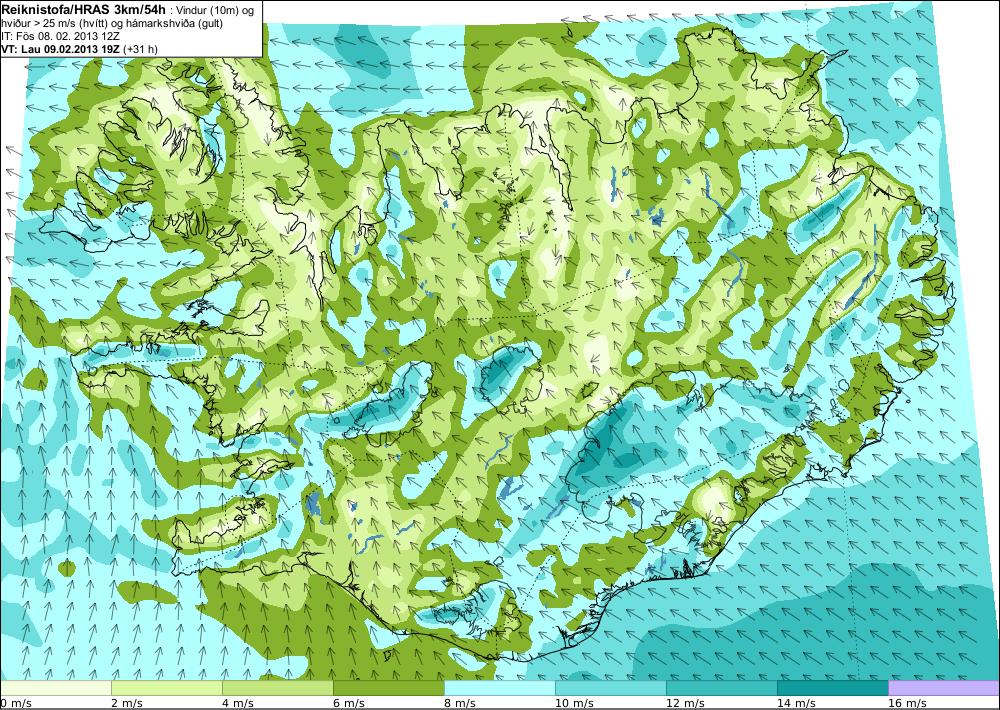This screenshot has width=1000, height=710.
Task: Click the '6 m/s' legend label
Action: click(349, 703)
